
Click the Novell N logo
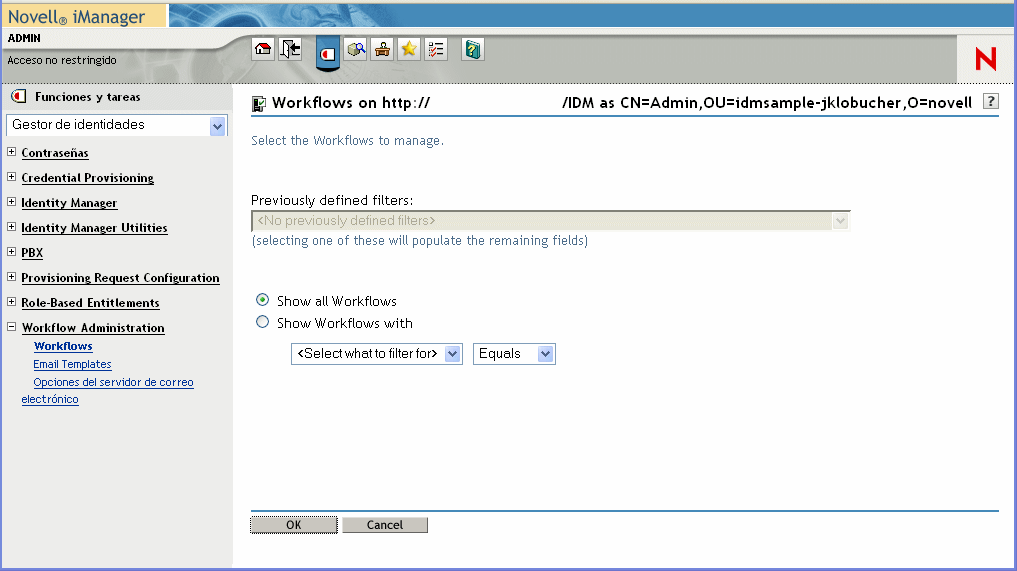[985, 59]
